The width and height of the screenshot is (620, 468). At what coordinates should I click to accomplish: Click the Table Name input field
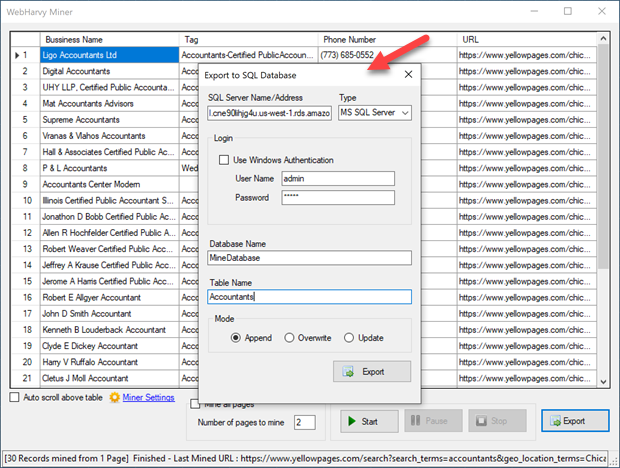click(309, 297)
